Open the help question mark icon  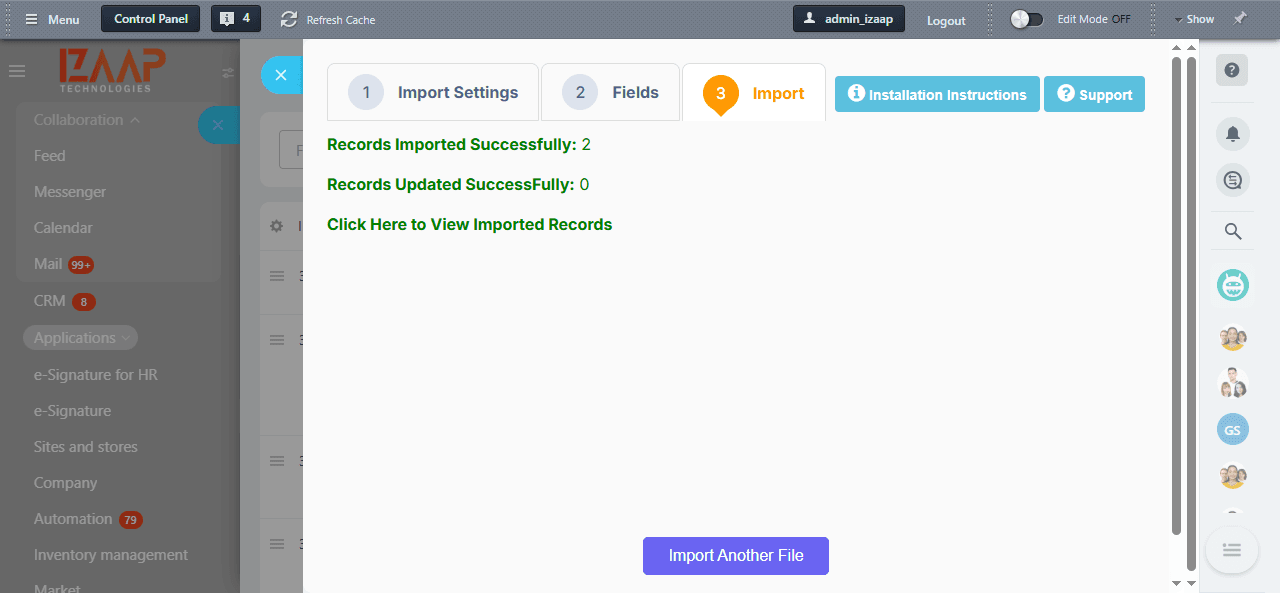pos(1232,70)
